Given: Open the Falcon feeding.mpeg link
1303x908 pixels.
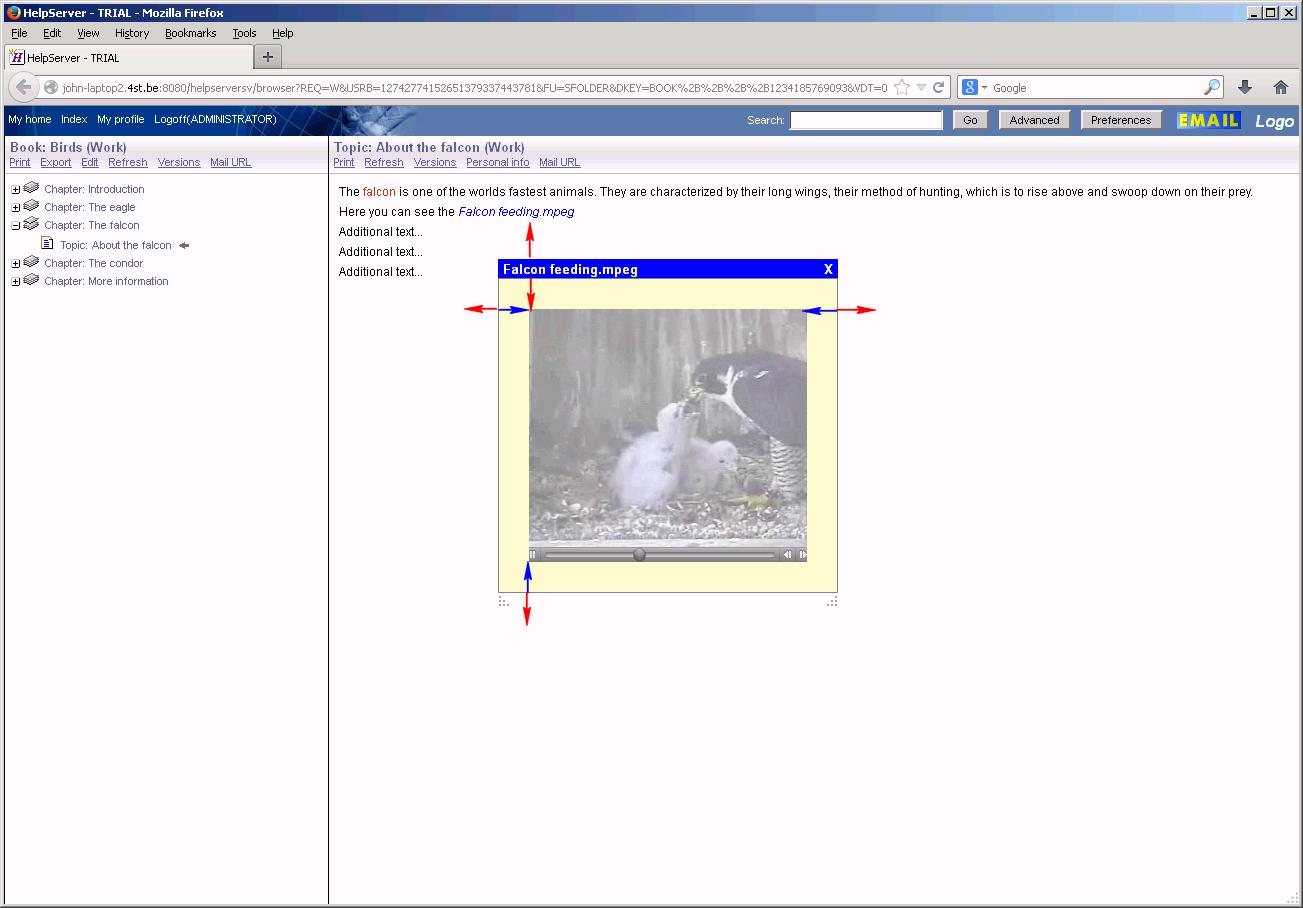Looking at the screenshot, I should pyautogui.click(x=516, y=212).
